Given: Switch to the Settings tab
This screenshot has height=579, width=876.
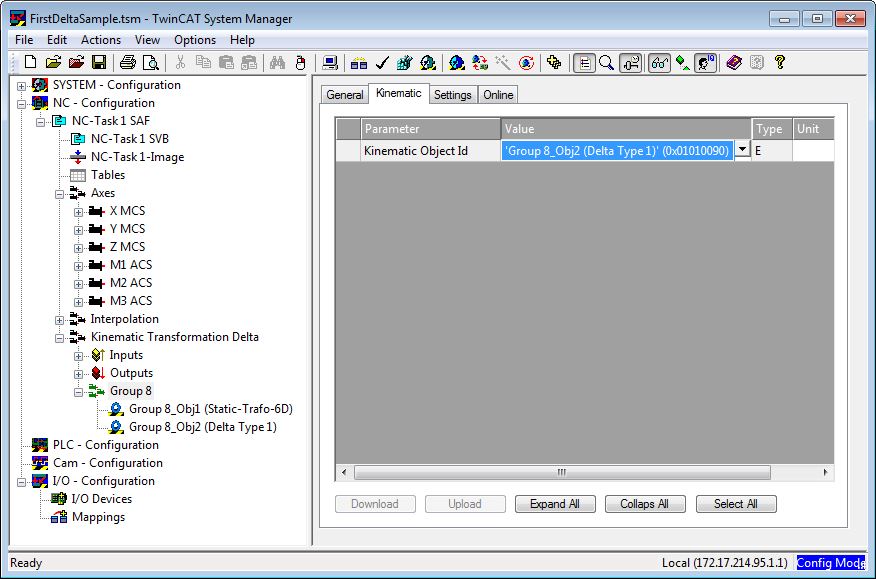Looking at the screenshot, I should 453,94.
